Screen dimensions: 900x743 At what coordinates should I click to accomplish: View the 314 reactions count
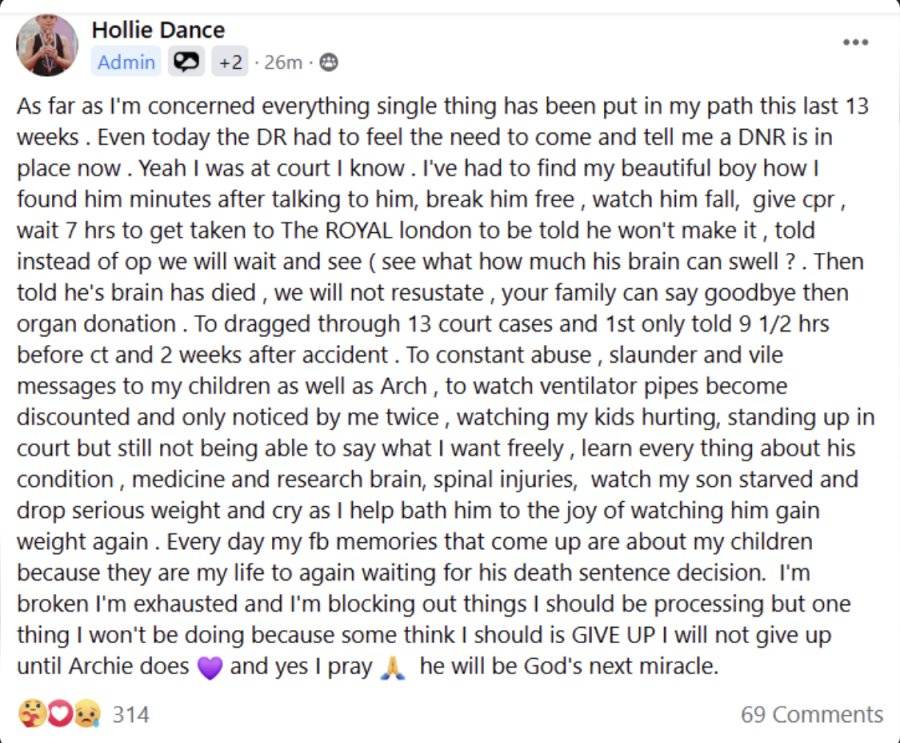click(131, 714)
